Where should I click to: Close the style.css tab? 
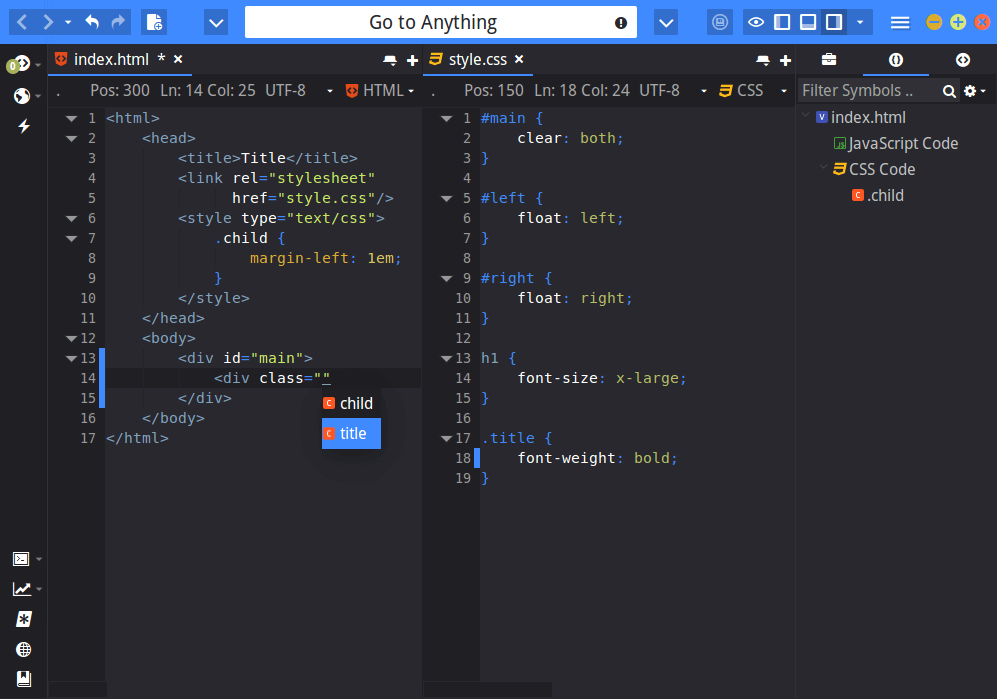(x=519, y=59)
